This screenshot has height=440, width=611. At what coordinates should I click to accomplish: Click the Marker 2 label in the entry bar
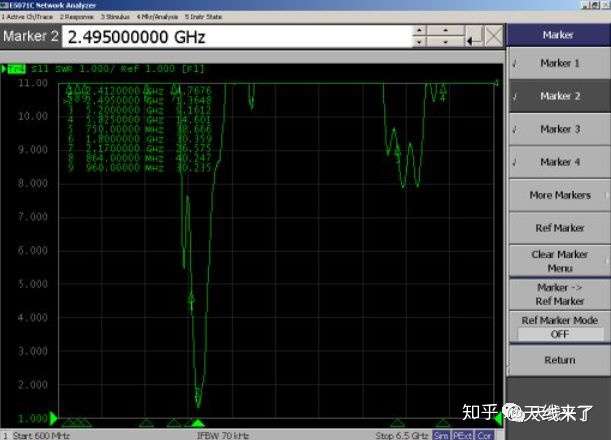(x=31, y=36)
